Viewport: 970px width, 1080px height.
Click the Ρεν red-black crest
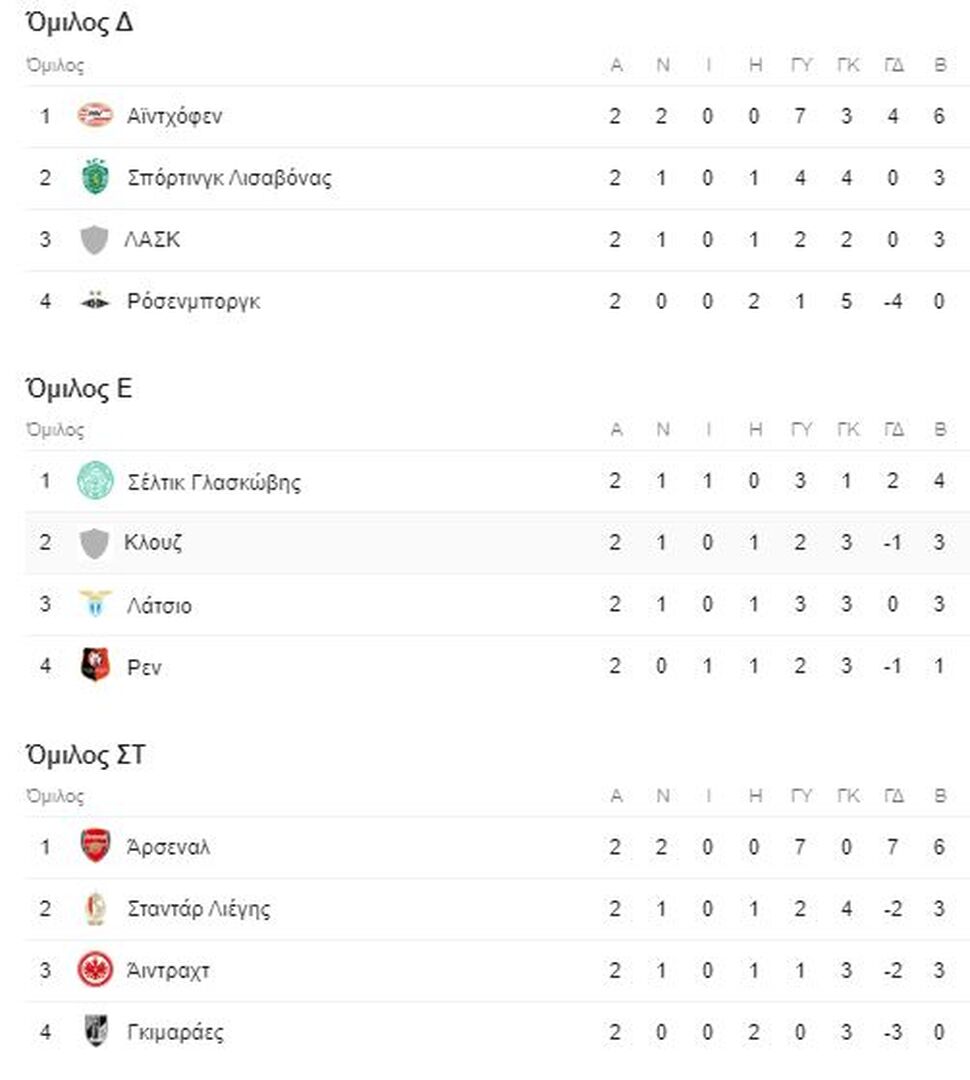click(x=95, y=665)
